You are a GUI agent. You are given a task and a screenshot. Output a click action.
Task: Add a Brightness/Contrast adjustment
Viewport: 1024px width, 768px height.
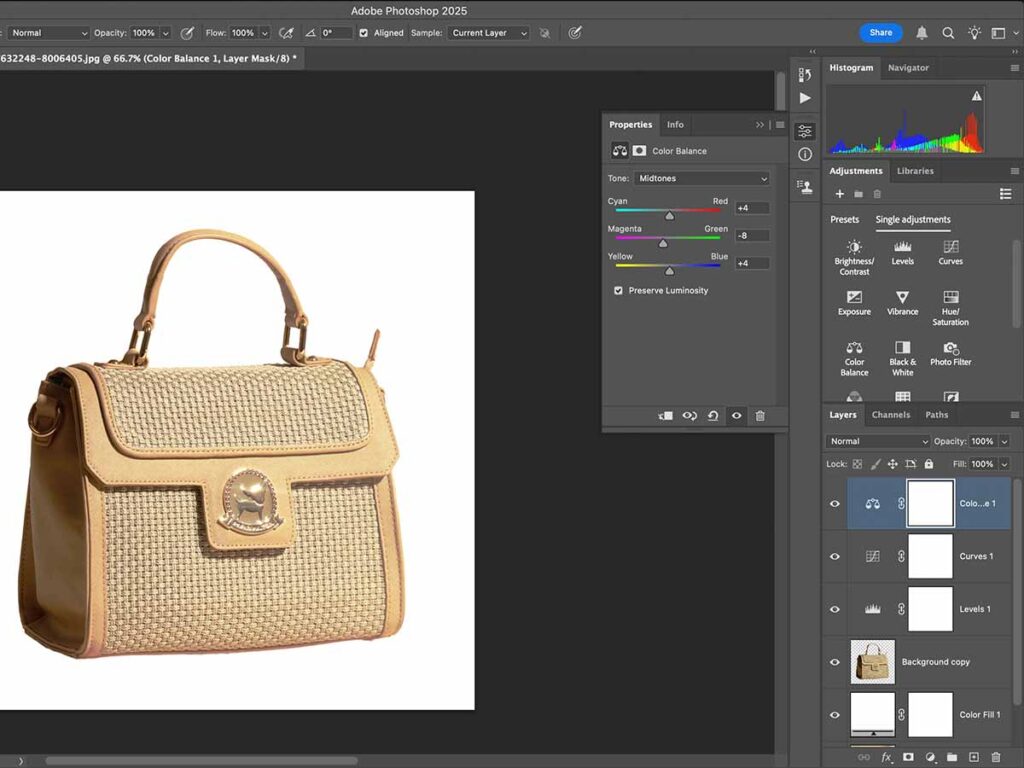(854, 257)
